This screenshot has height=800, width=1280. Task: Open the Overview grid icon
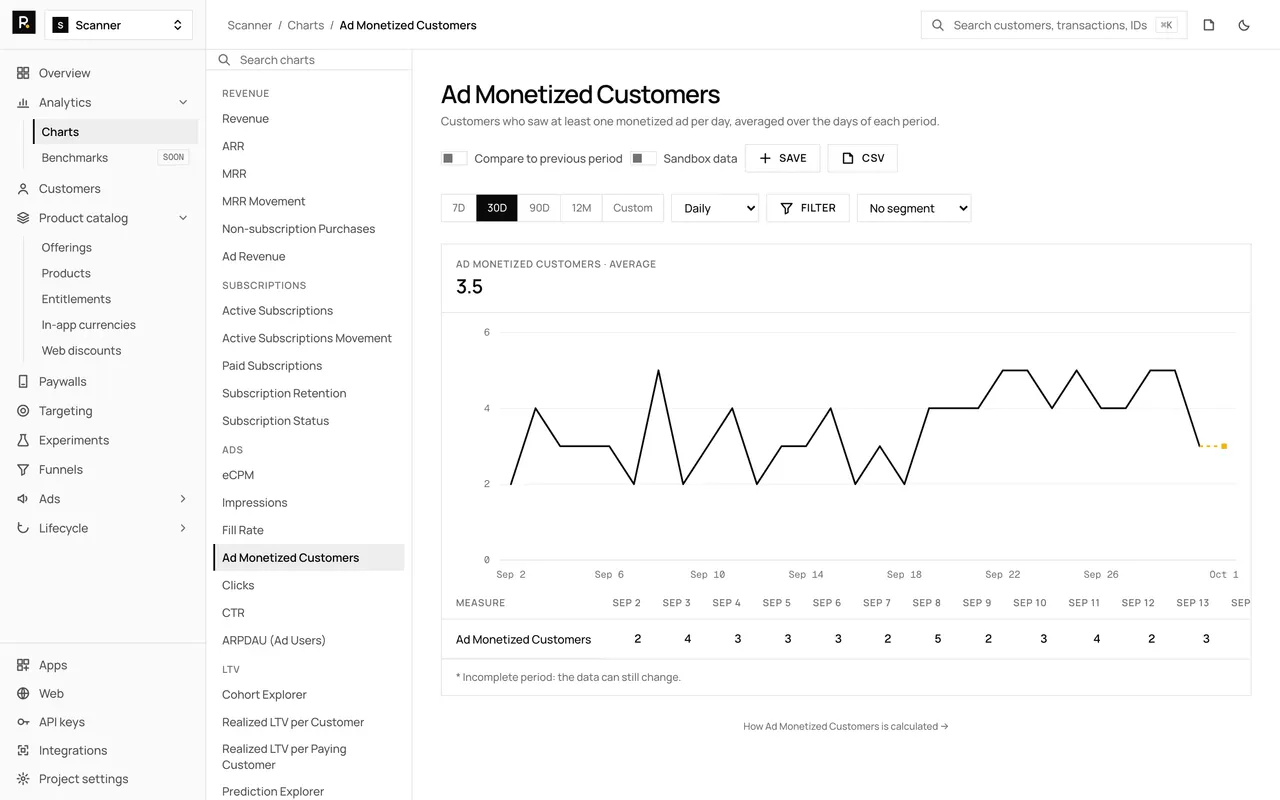click(23, 73)
